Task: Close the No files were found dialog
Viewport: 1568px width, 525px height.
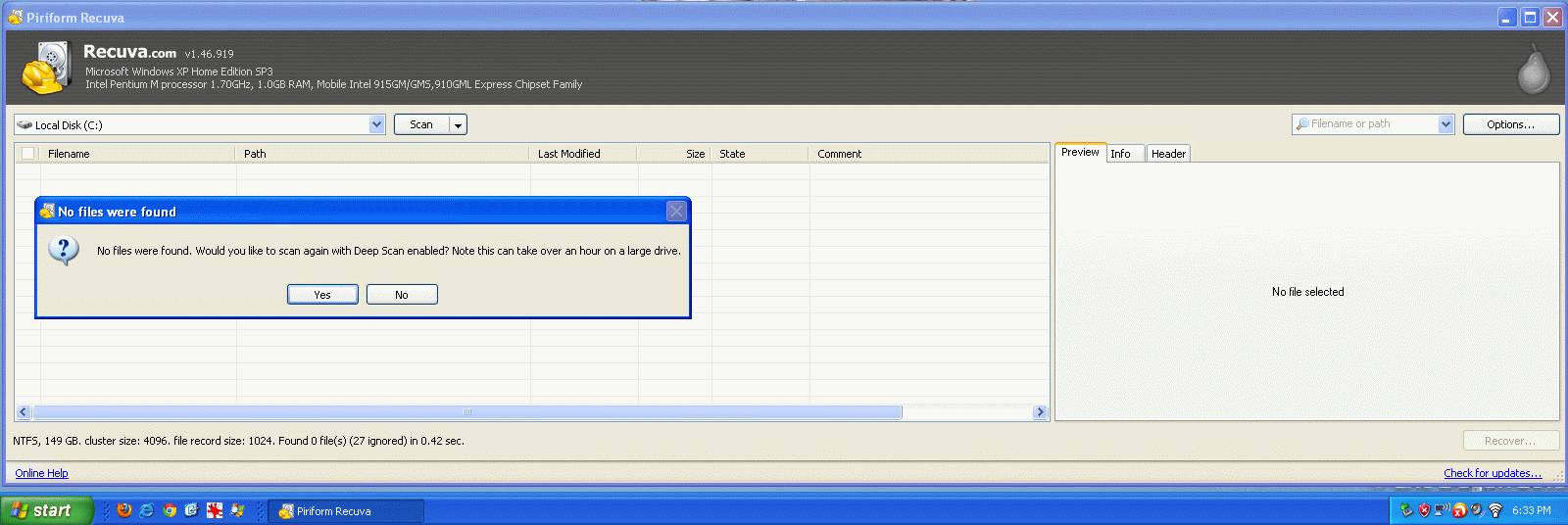Action: click(x=676, y=211)
